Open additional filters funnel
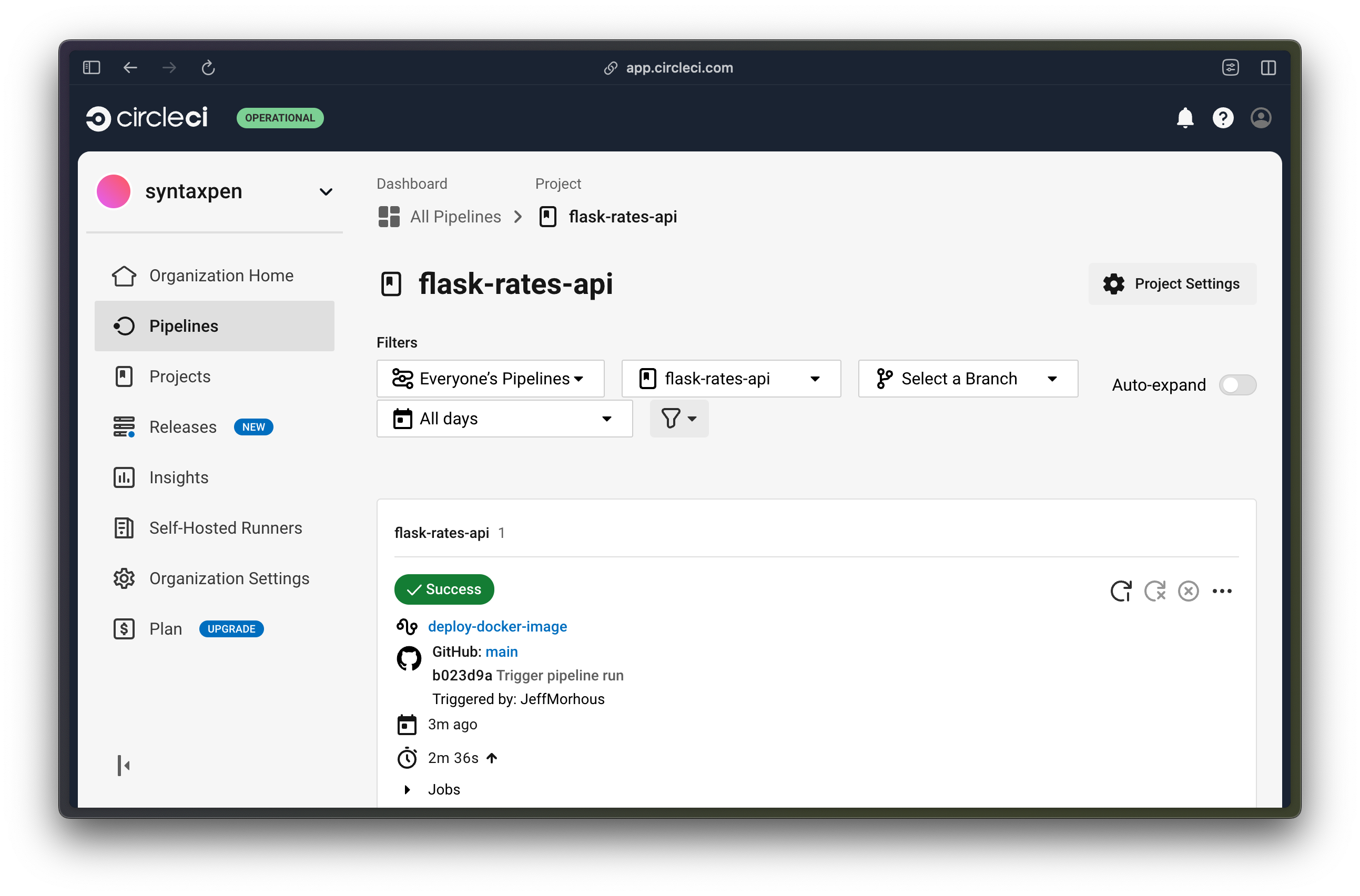Screen dimensions: 1360x896 (679, 418)
